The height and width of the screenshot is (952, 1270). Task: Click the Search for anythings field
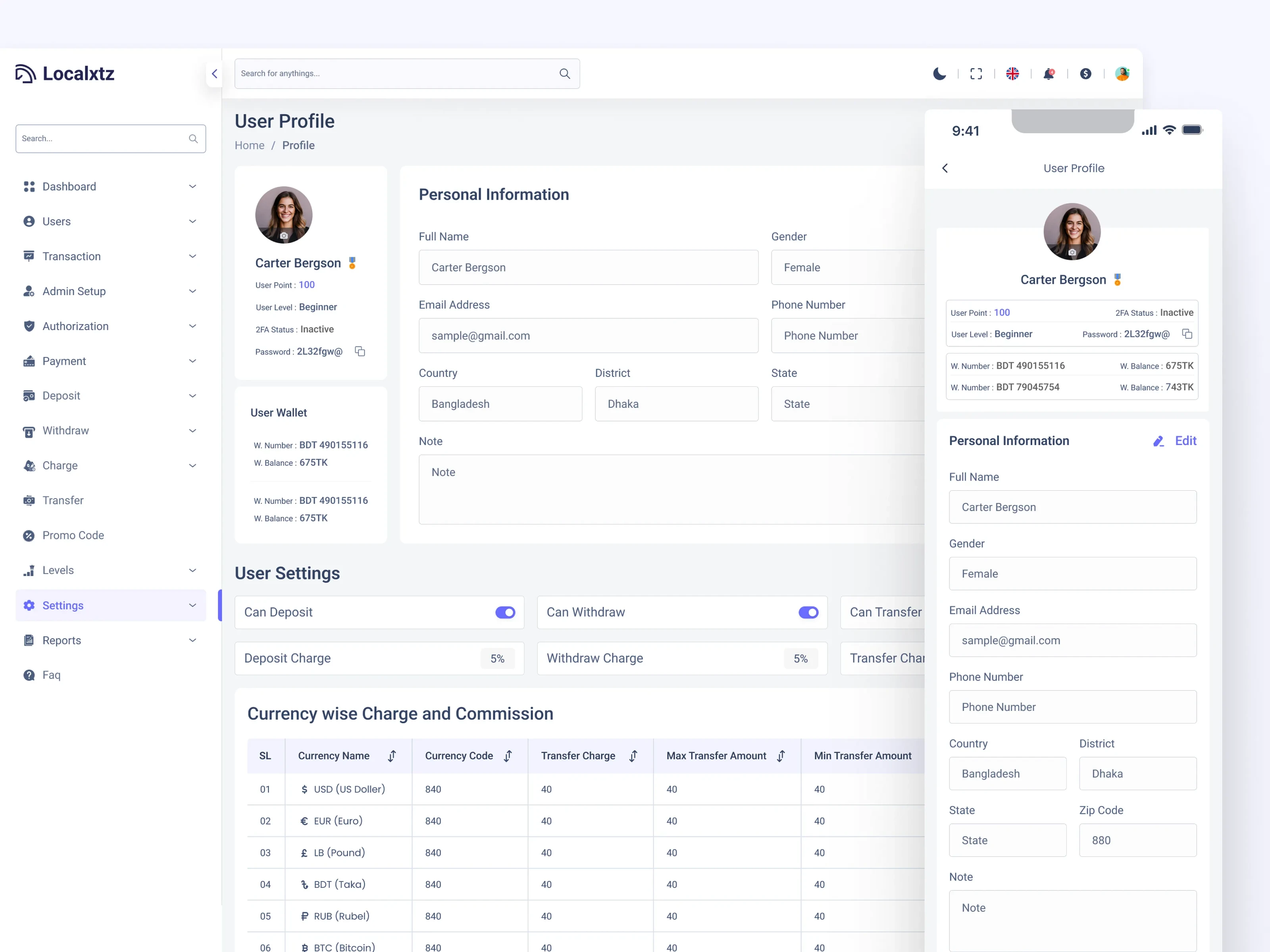396,73
